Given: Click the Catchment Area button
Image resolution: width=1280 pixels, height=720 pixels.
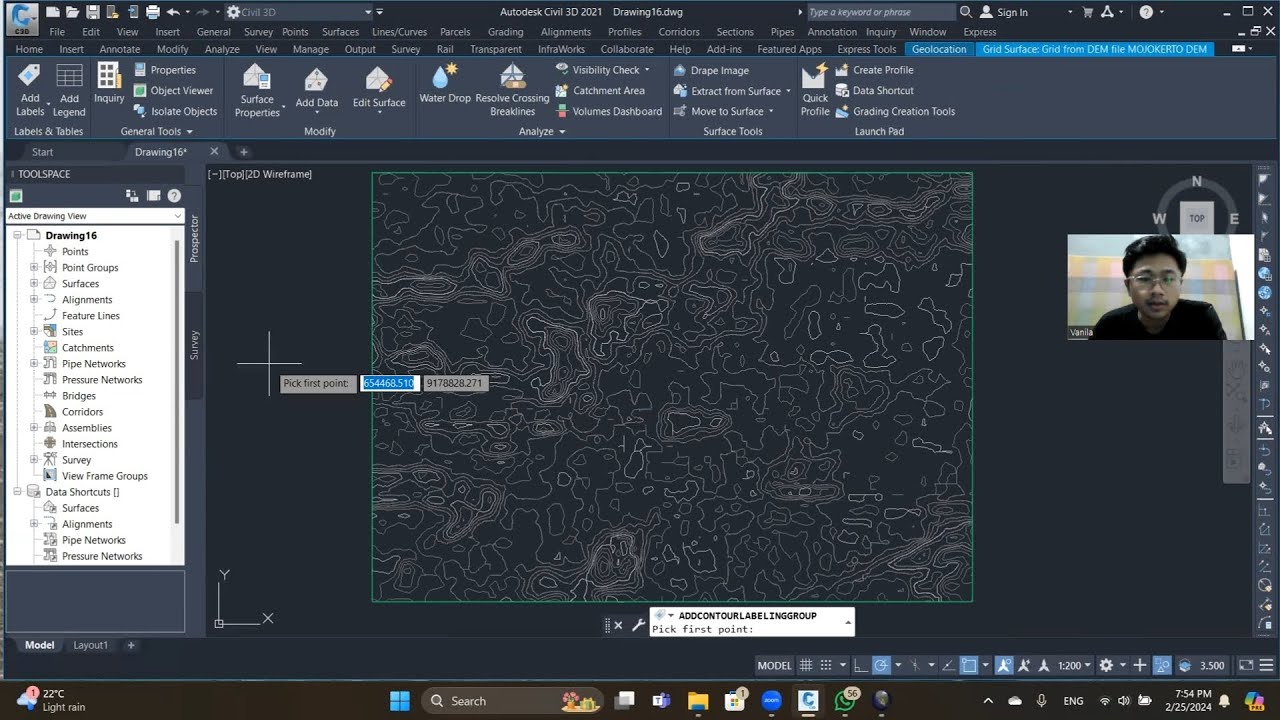Looking at the screenshot, I should click(x=600, y=91).
